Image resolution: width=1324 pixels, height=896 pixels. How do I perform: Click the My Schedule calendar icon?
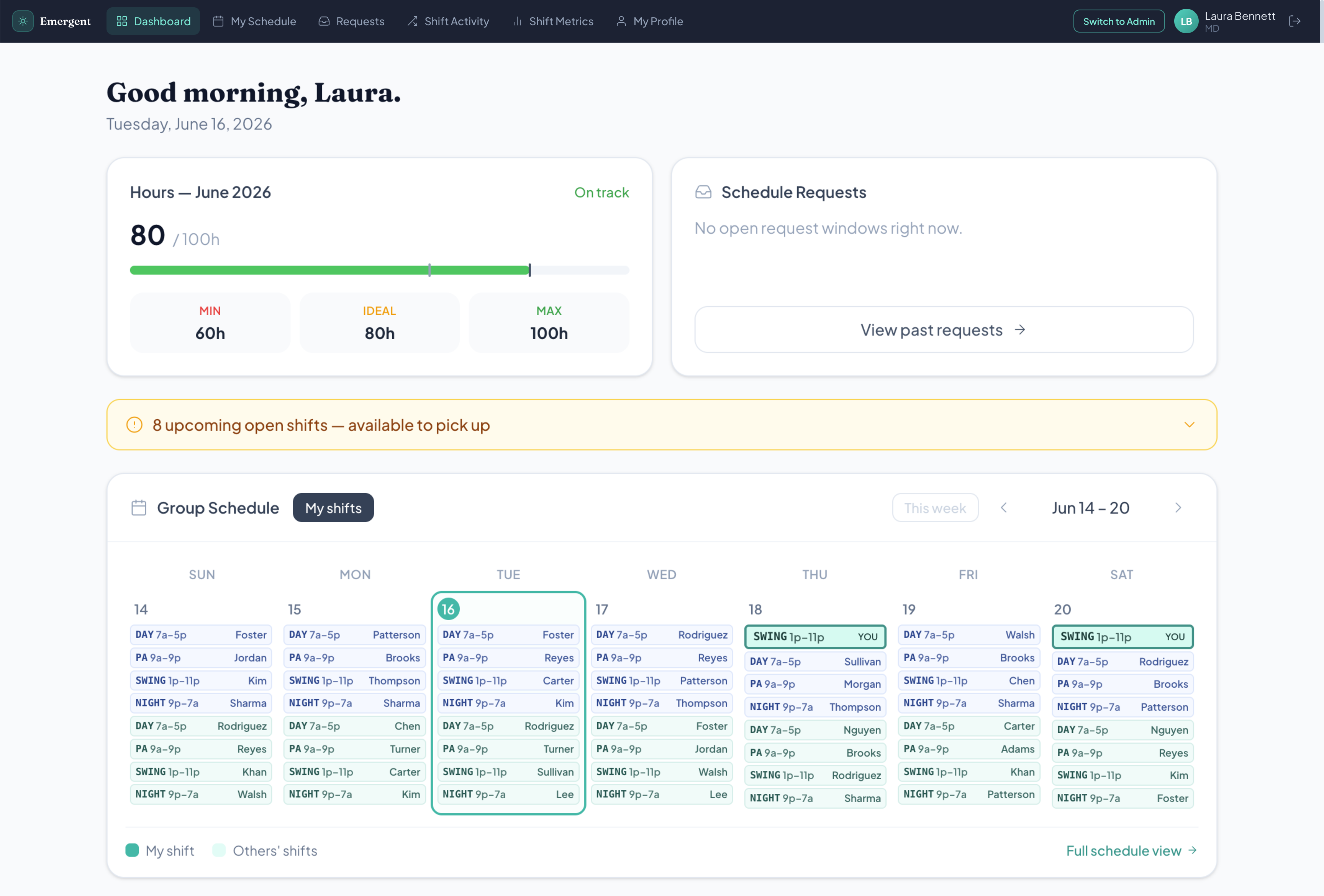pyautogui.click(x=218, y=21)
